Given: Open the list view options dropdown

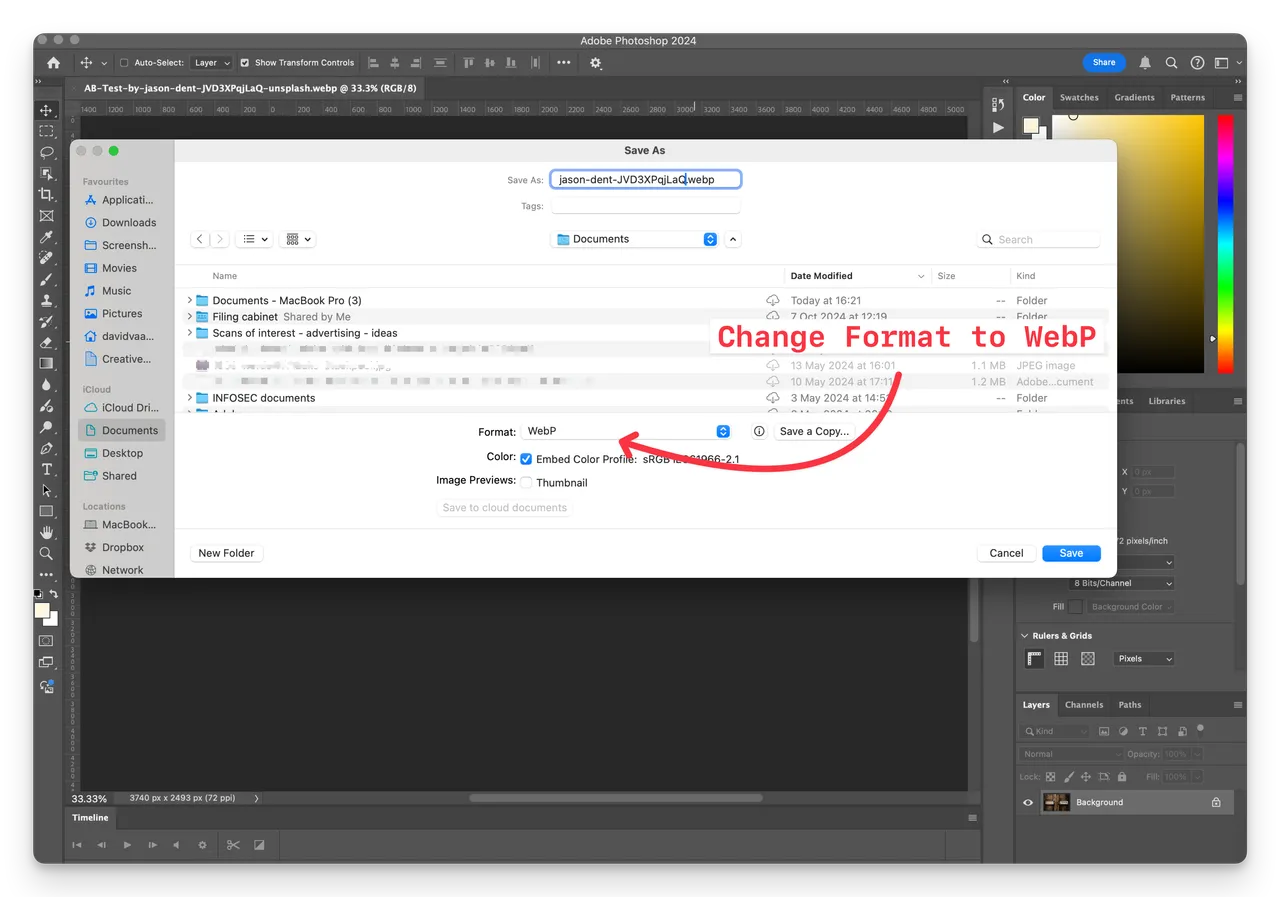Looking at the screenshot, I should [x=254, y=239].
